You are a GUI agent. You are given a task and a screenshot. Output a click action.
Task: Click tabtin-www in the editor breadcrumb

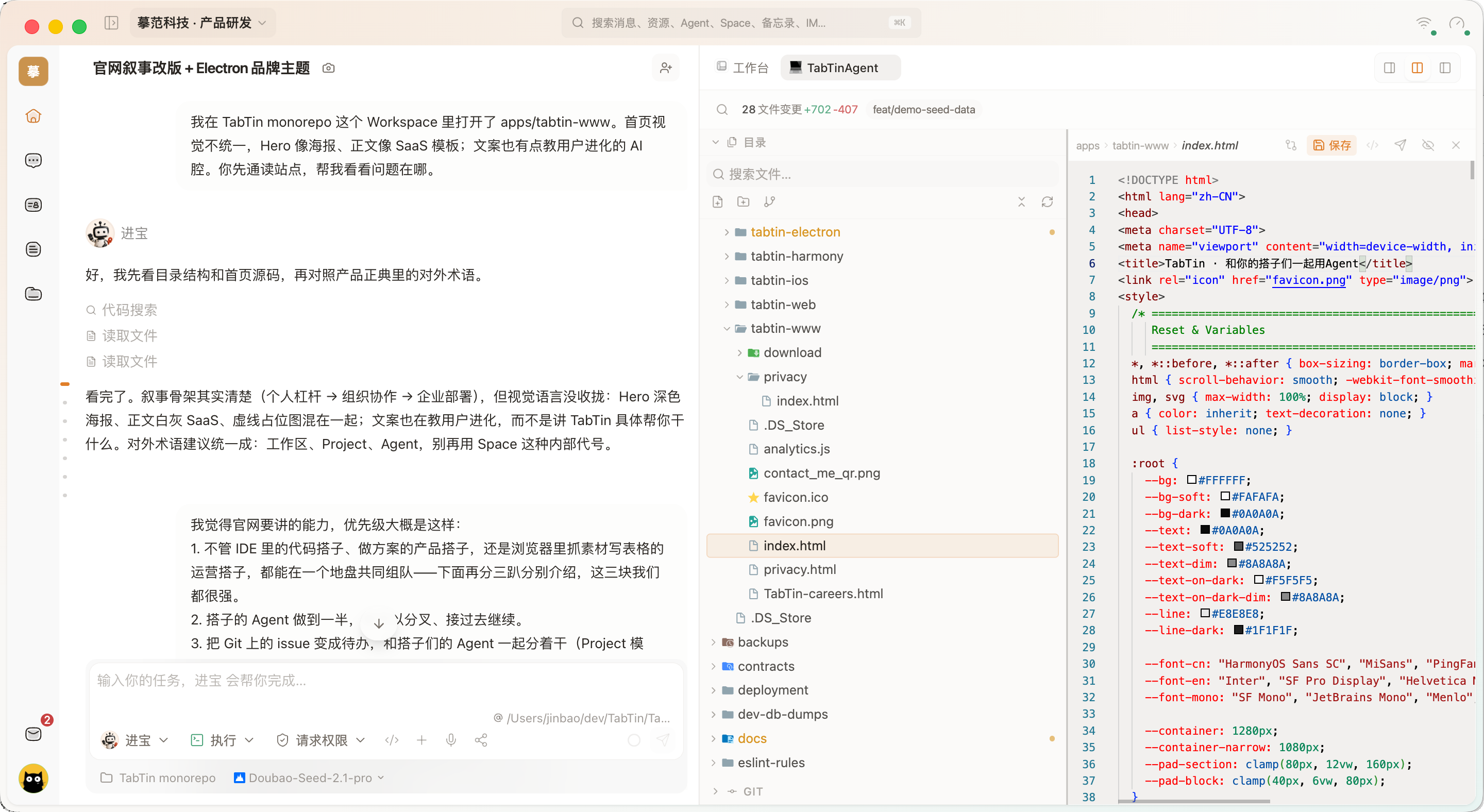click(1140, 145)
